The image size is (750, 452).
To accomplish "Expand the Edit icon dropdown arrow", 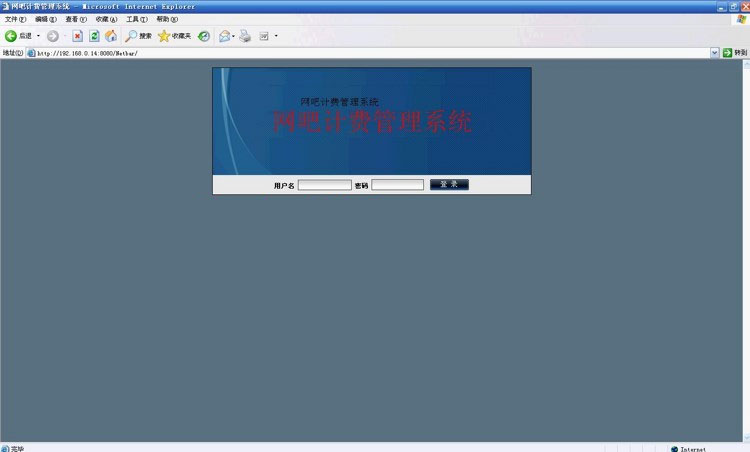I will coord(276,36).
